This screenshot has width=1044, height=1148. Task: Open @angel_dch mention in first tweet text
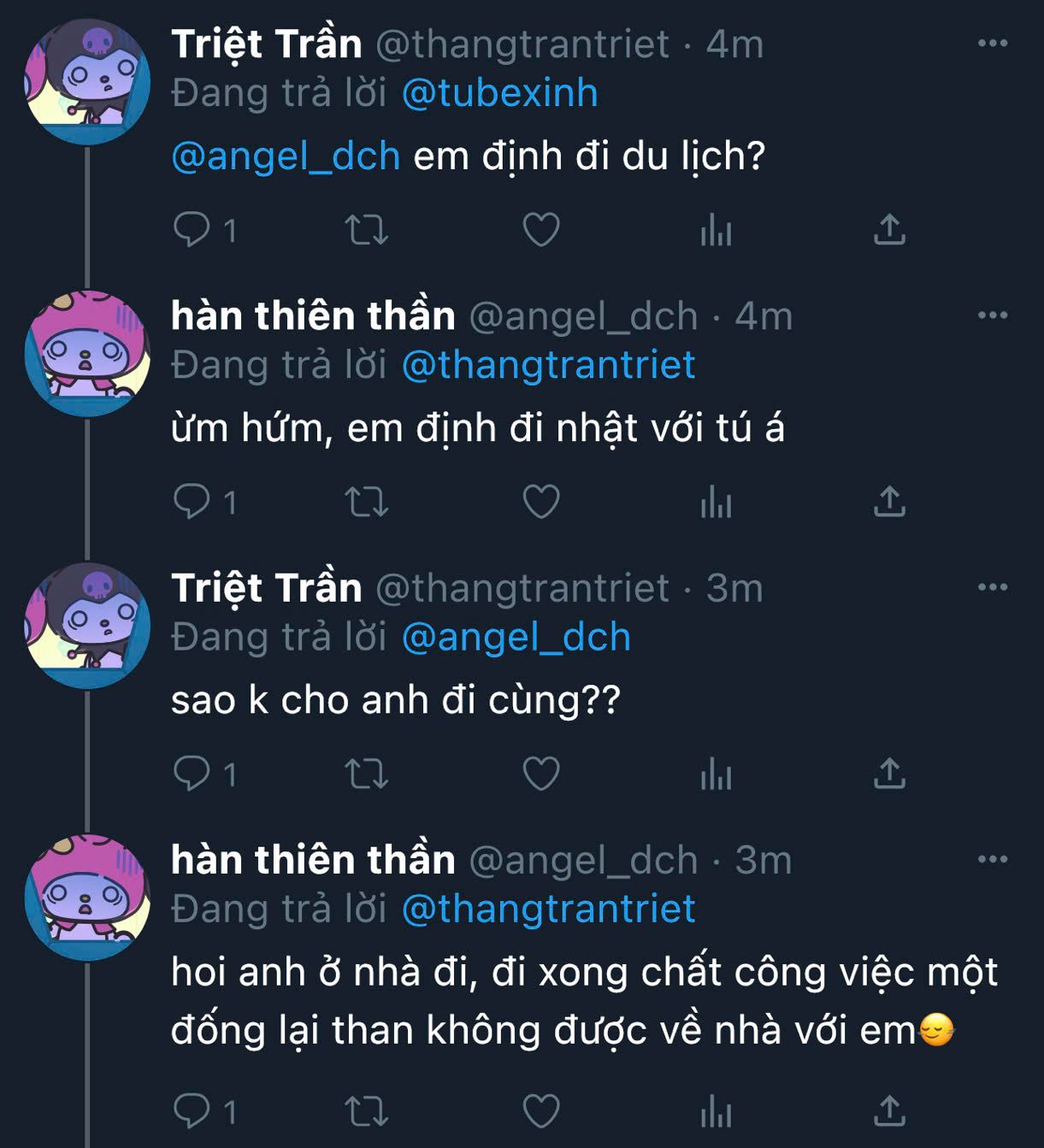[x=286, y=156]
